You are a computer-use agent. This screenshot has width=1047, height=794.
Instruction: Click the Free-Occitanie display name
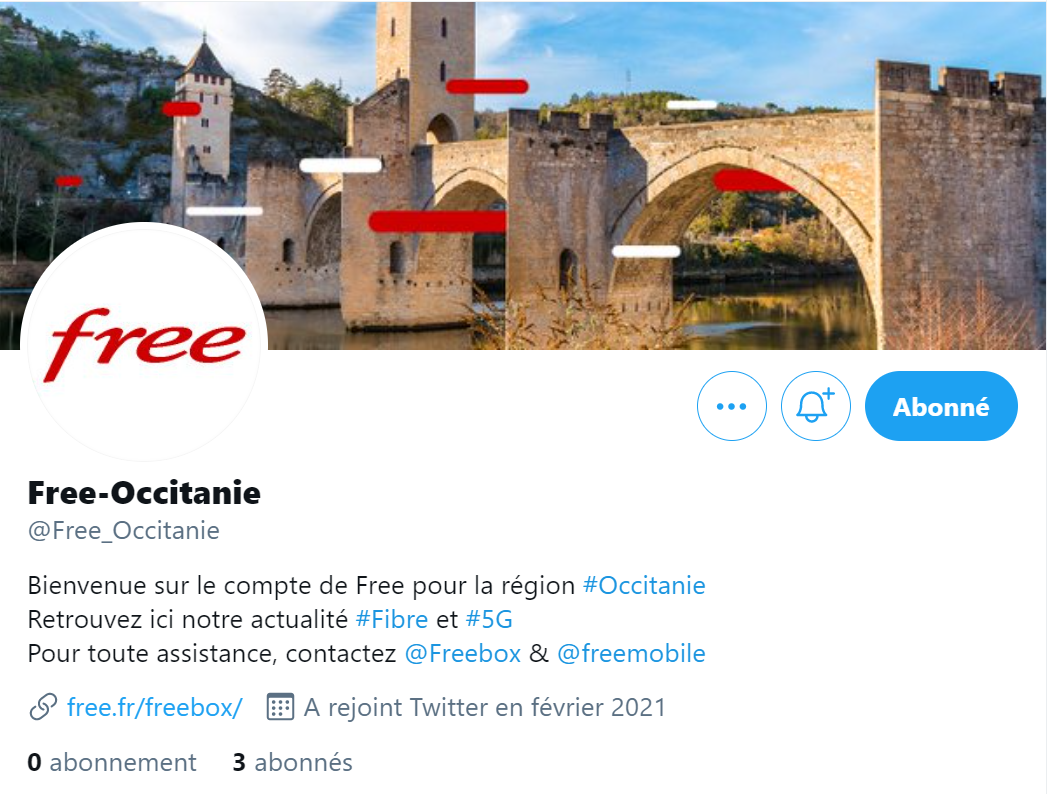coord(144,493)
